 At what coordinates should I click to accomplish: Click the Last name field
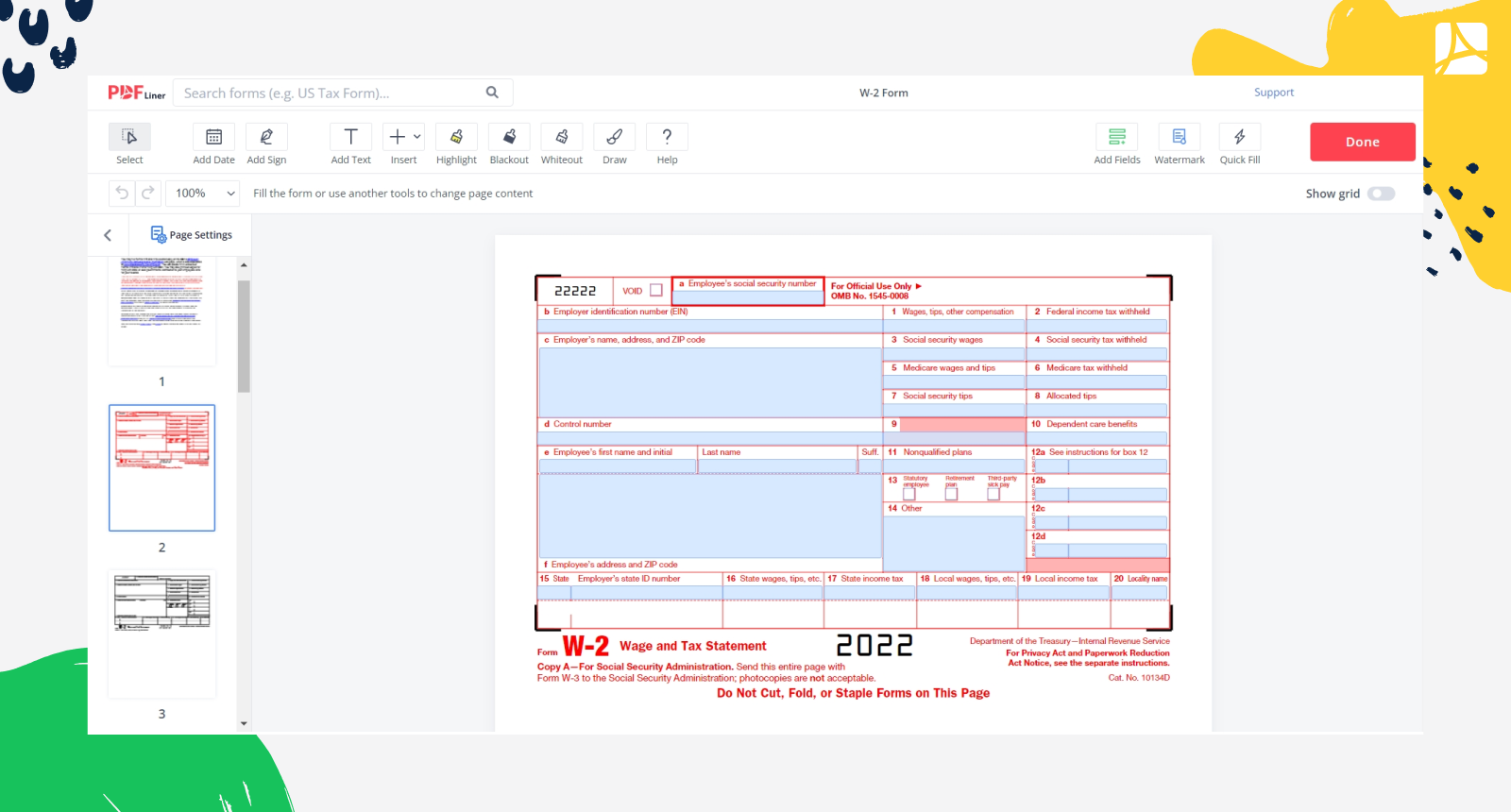pyautogui.click(x=777, y=466)
